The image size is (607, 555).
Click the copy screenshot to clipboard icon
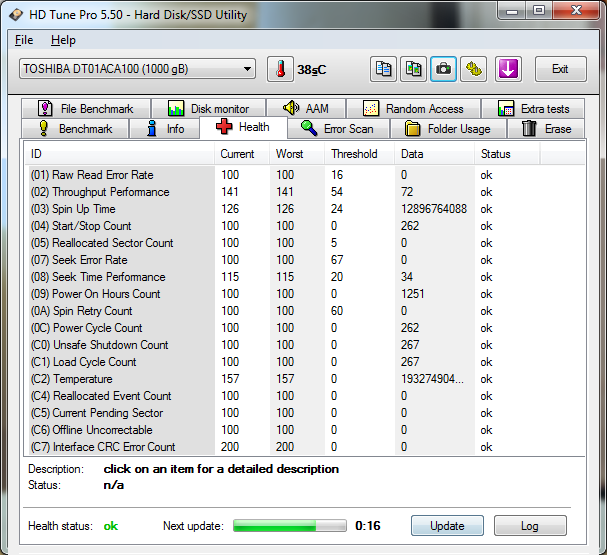tap(413, 69)
